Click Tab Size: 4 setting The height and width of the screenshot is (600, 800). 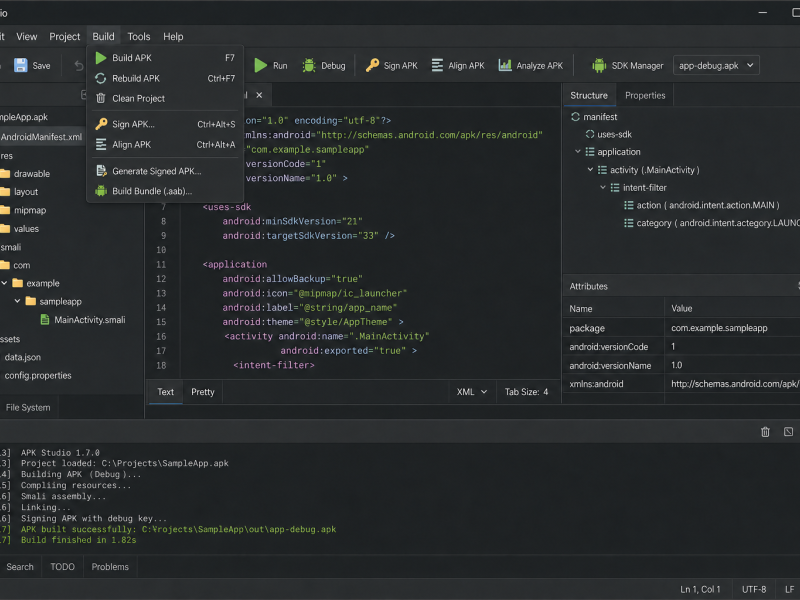tap(526, 392)
